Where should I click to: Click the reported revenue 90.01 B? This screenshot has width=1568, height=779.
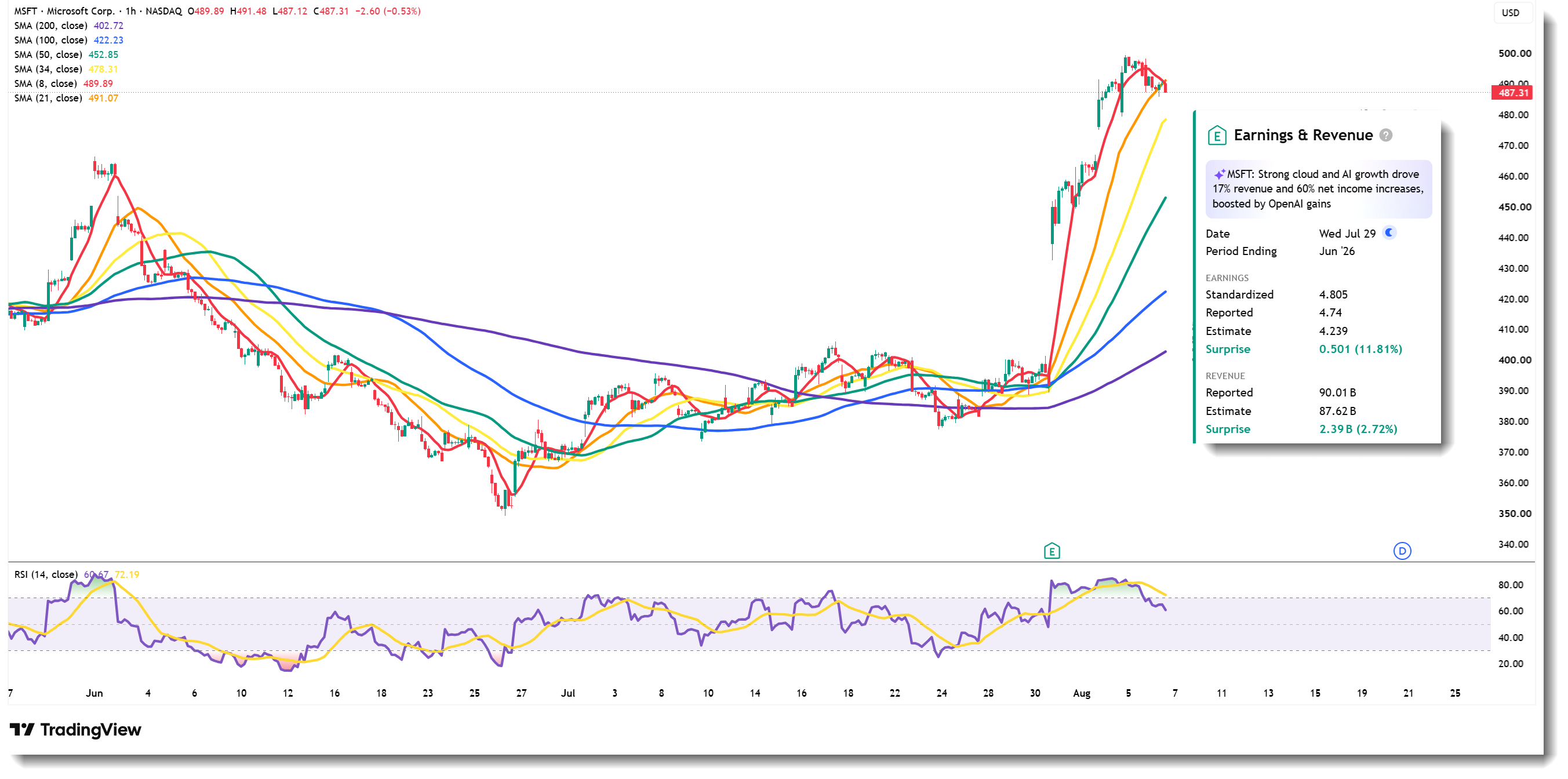click(1337, 392)
